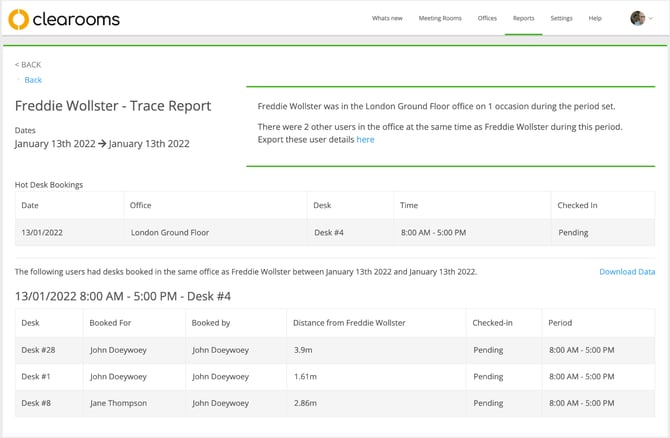The height and width of the screenshot is (438, 670).
Task: Export user details via 'here' link
Action: click(365, 140)
